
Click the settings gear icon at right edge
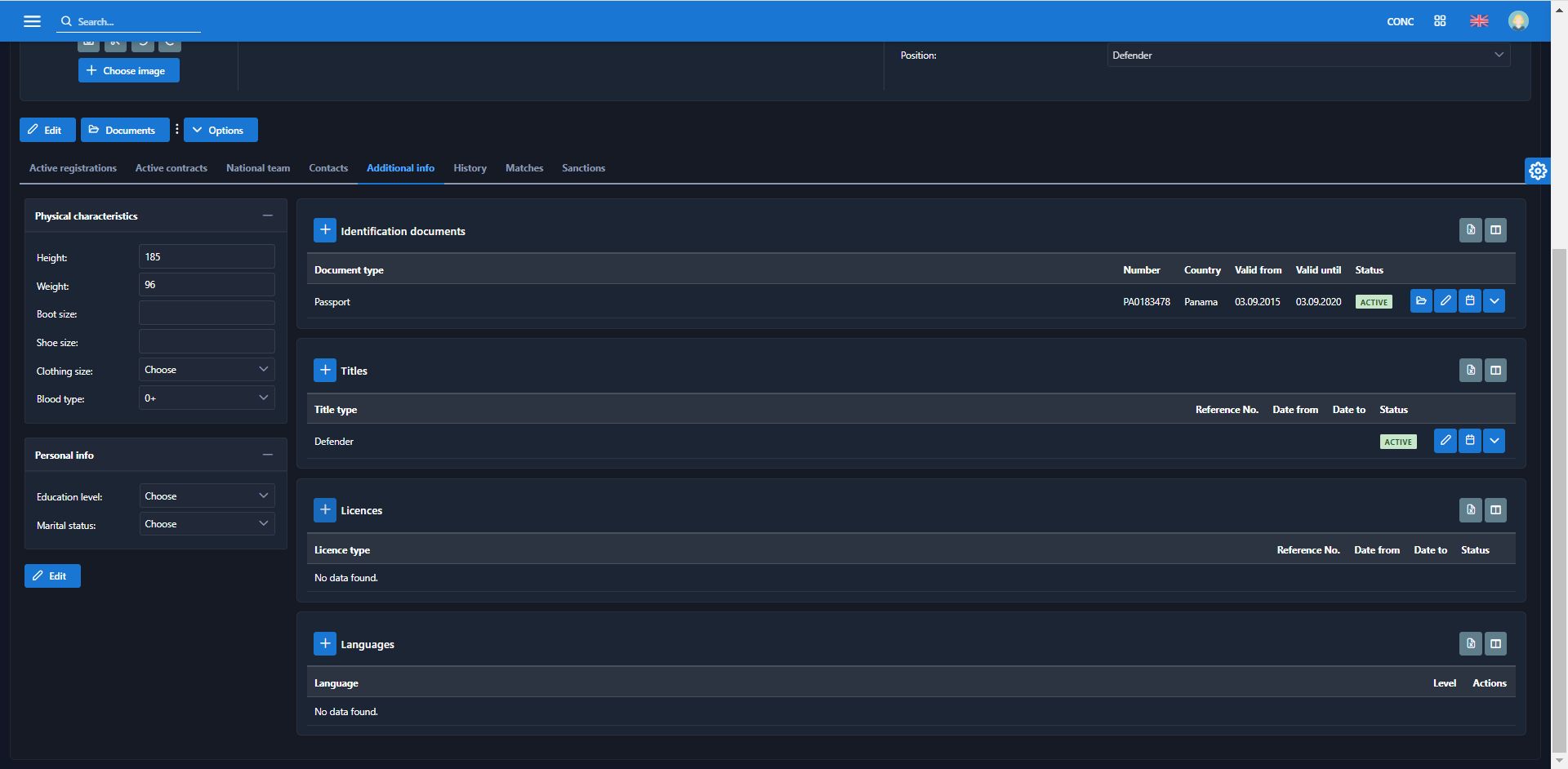pyautogui.click(x=1538, y=171)
